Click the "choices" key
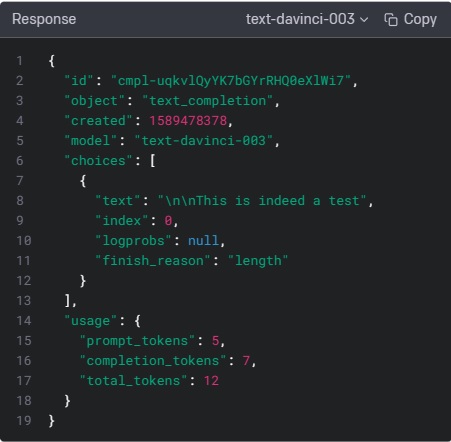451x442 pixels. [x=99, y=161]
